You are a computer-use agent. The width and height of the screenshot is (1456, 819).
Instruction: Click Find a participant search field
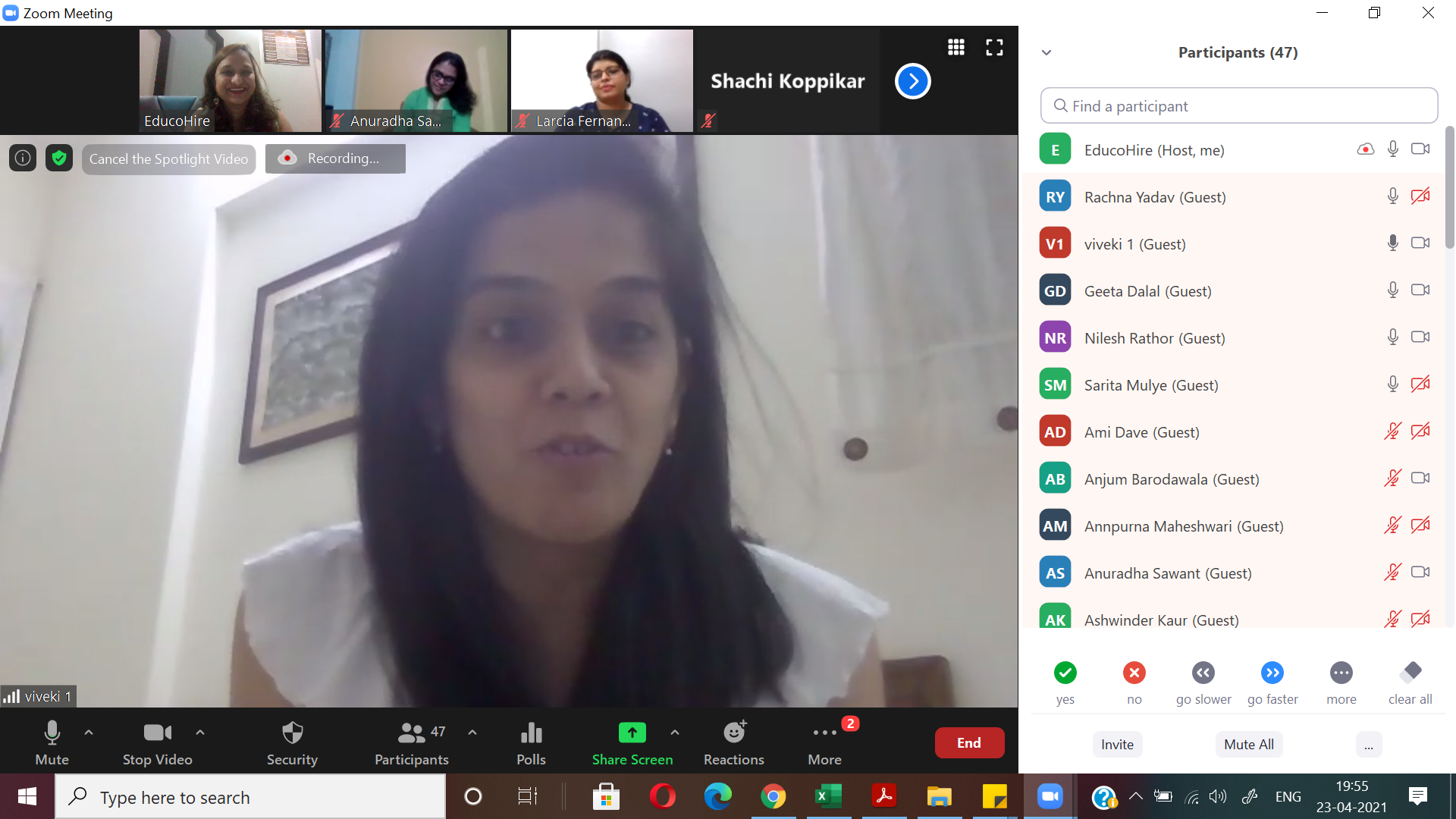[x=1239, y=106]
